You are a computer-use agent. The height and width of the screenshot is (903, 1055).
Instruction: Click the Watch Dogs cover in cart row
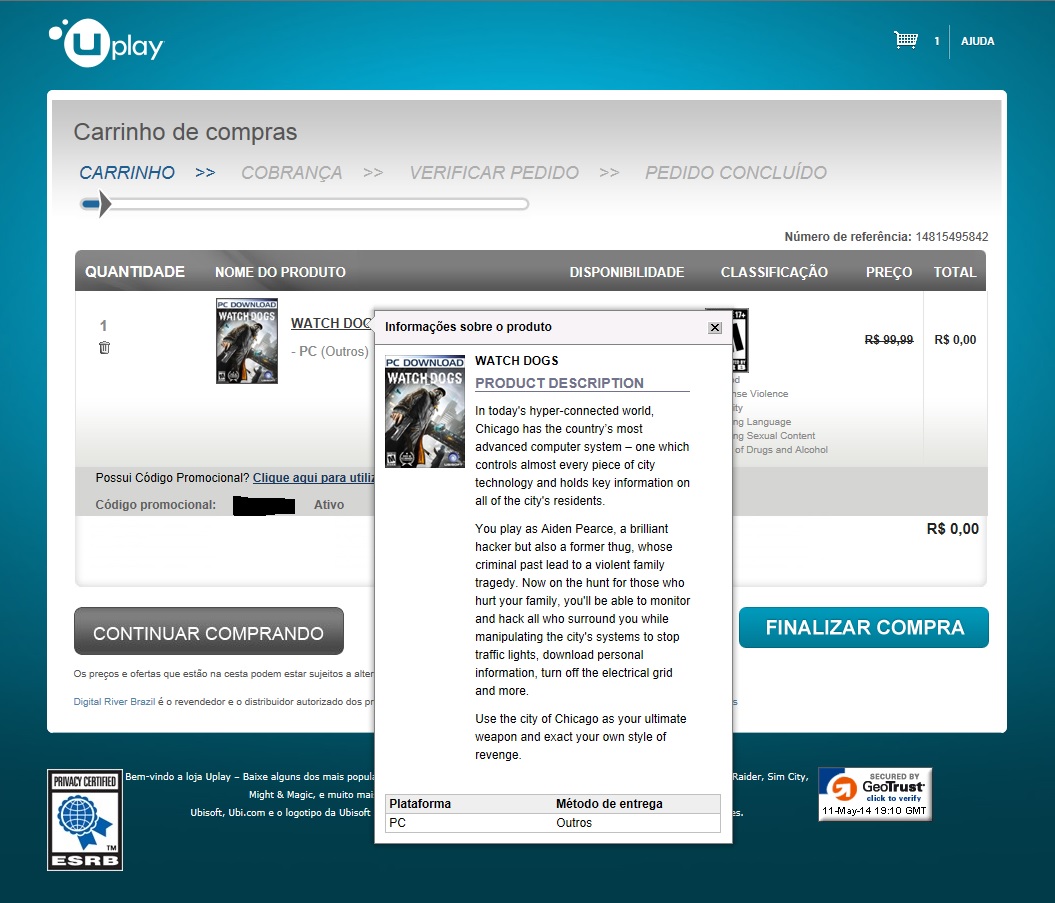point(247,341)
